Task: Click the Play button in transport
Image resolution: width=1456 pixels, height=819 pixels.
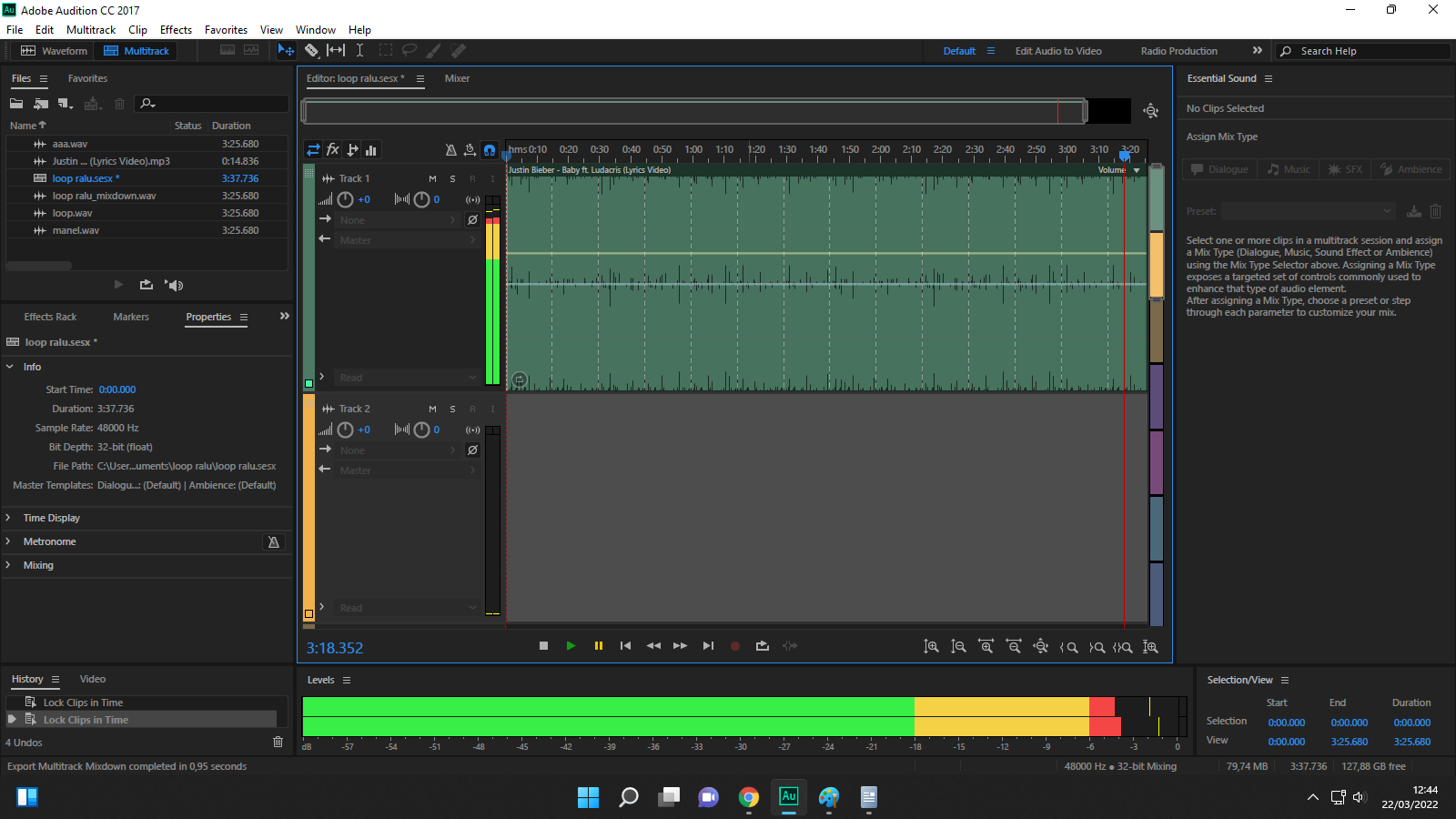Action: point(571,646)
